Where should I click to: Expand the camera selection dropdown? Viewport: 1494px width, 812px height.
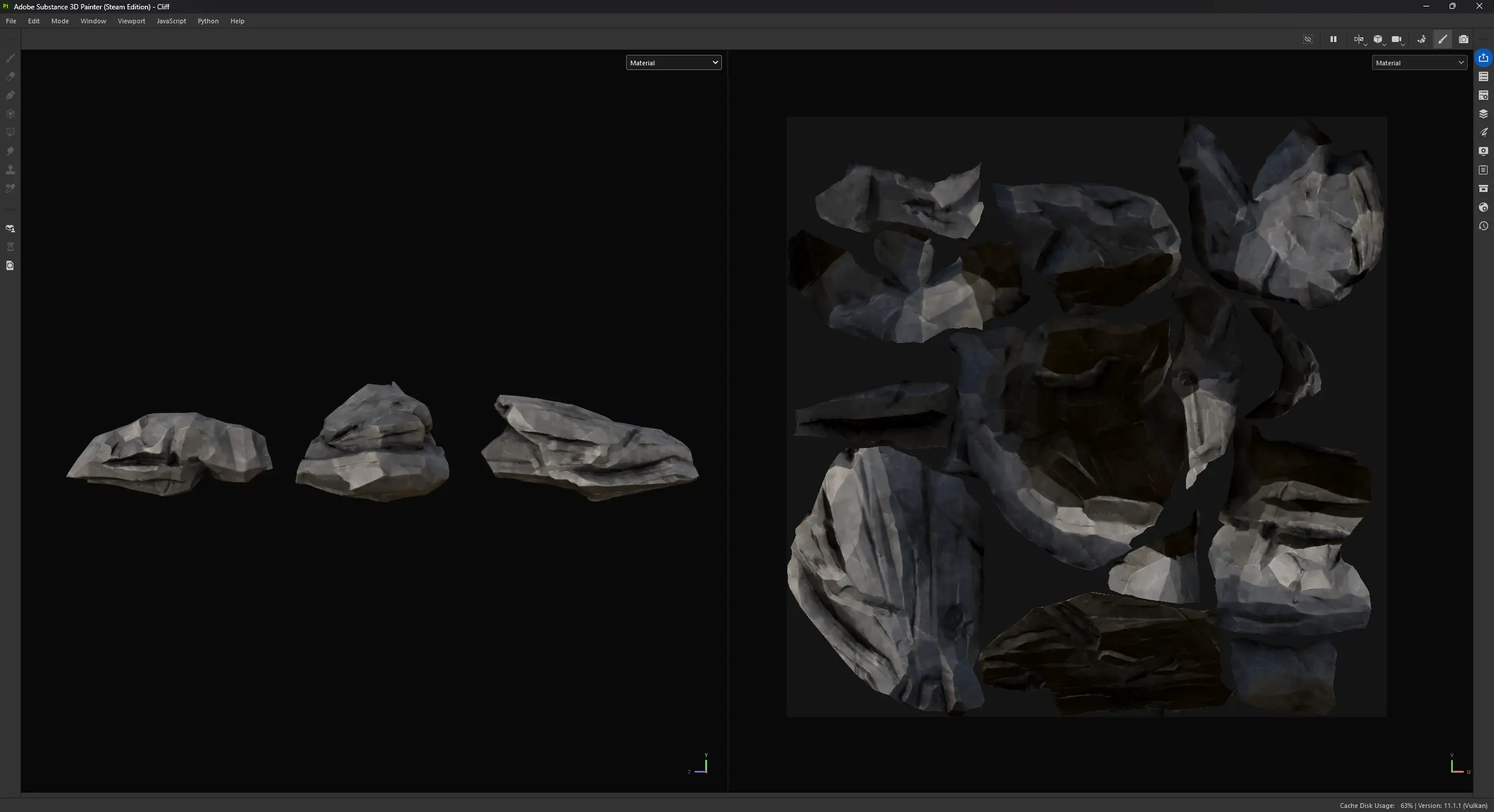(x=1403, y=44)
